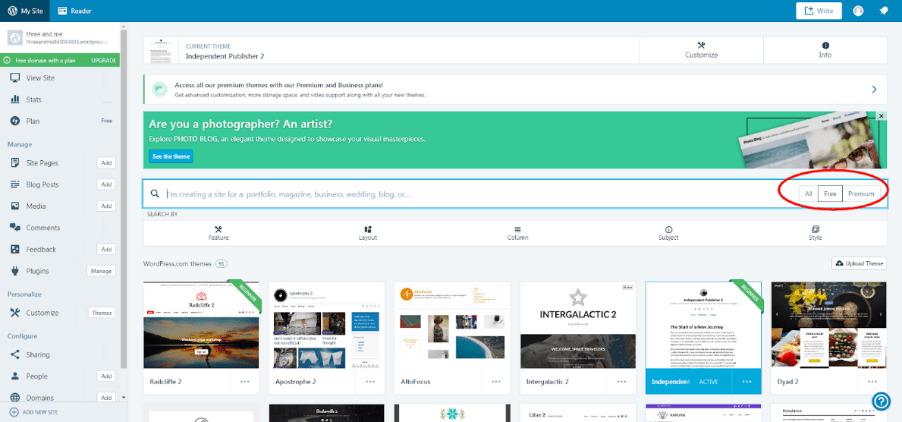902x422 pixels.
Task: Click the Customize tools icon in sidebar
Action: [16, 313]
